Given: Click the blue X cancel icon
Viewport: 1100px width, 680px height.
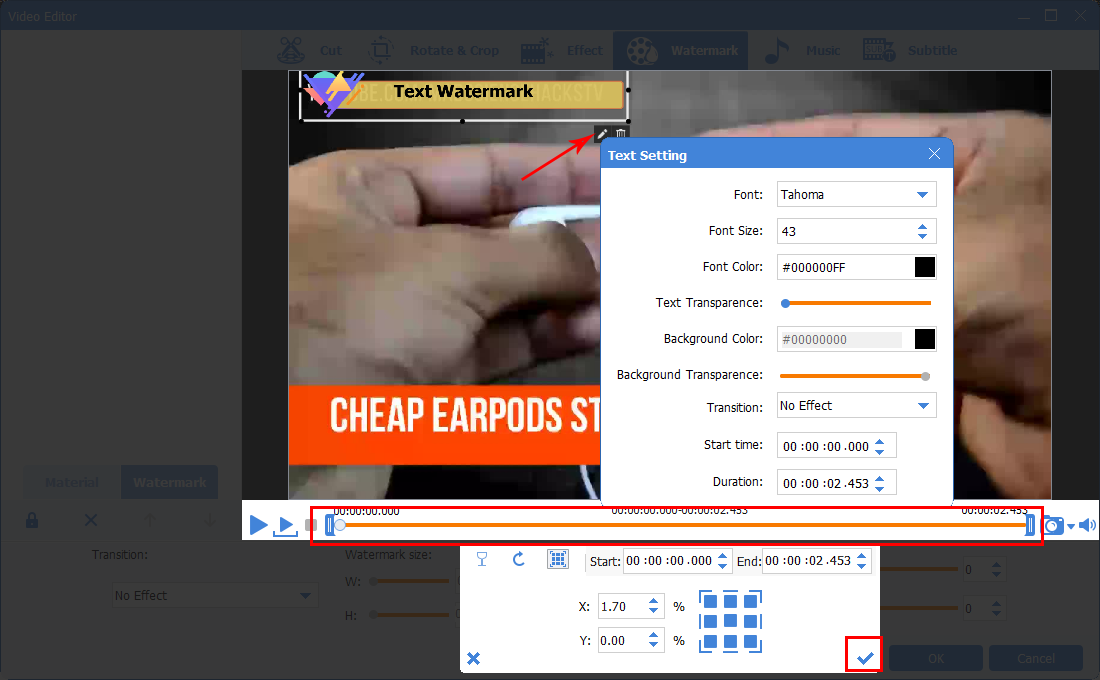Looking at the screenshot, I should [x=474, y=658].
